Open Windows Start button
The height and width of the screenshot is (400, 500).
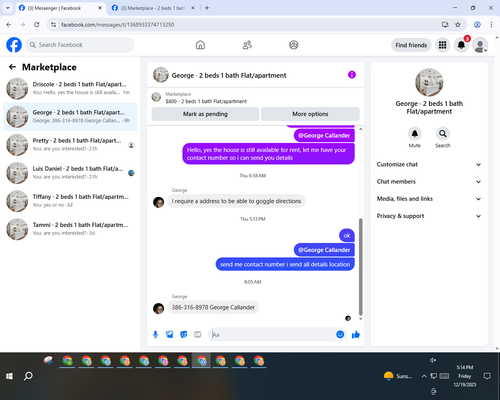(9, 376)
